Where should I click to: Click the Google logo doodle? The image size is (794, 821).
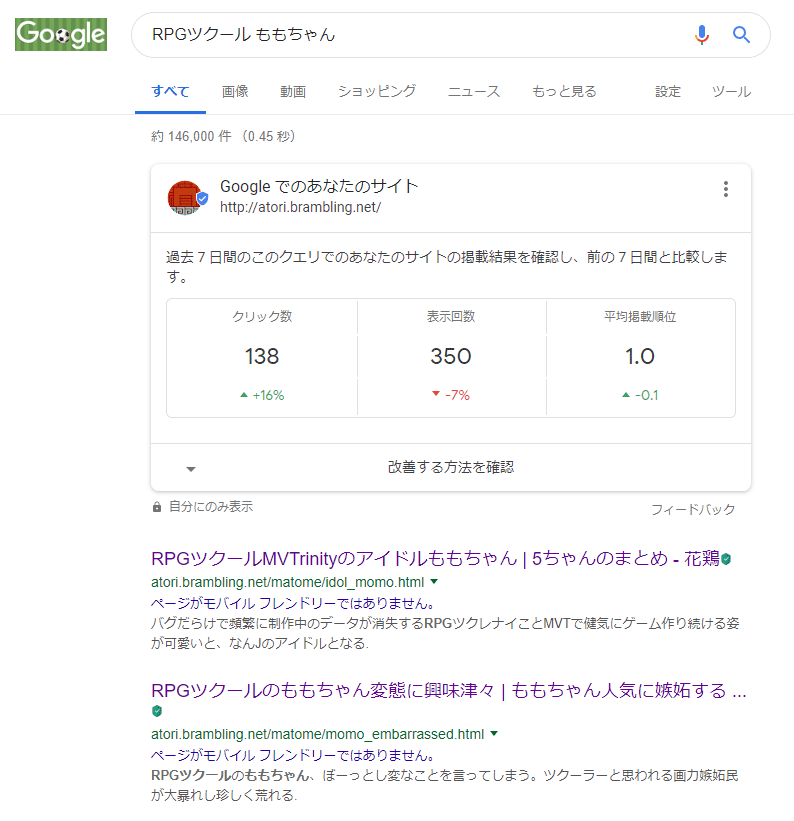point(61,35)
